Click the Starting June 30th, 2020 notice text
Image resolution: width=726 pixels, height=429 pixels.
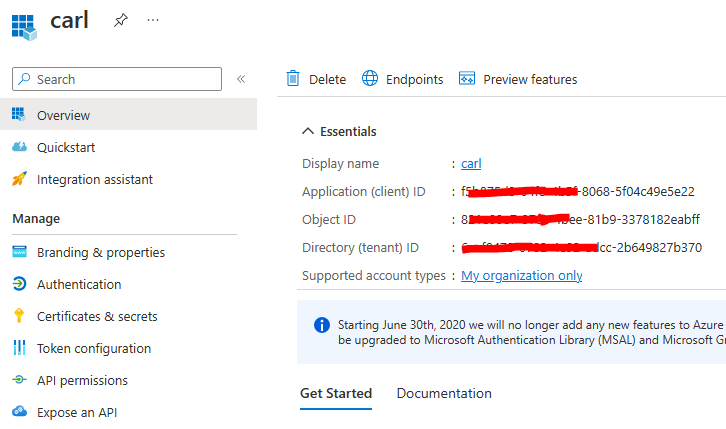(x=532, y=332)
